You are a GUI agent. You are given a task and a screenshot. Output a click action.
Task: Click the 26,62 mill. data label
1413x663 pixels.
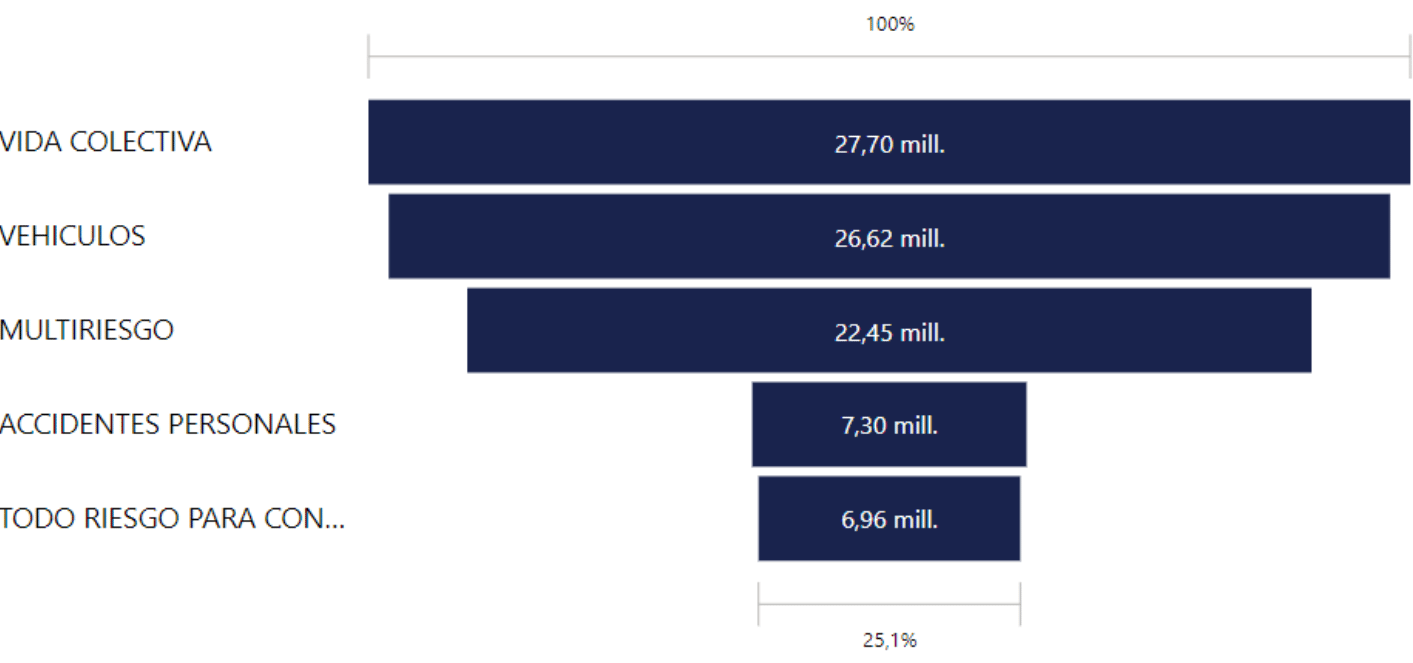890,239
